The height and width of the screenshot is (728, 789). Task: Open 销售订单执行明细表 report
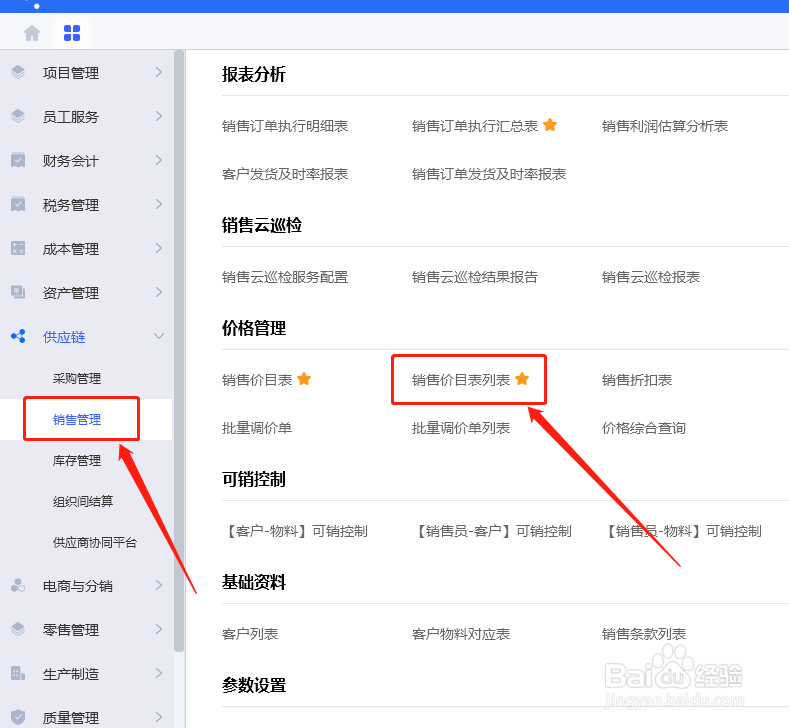(x=285, y=126)
